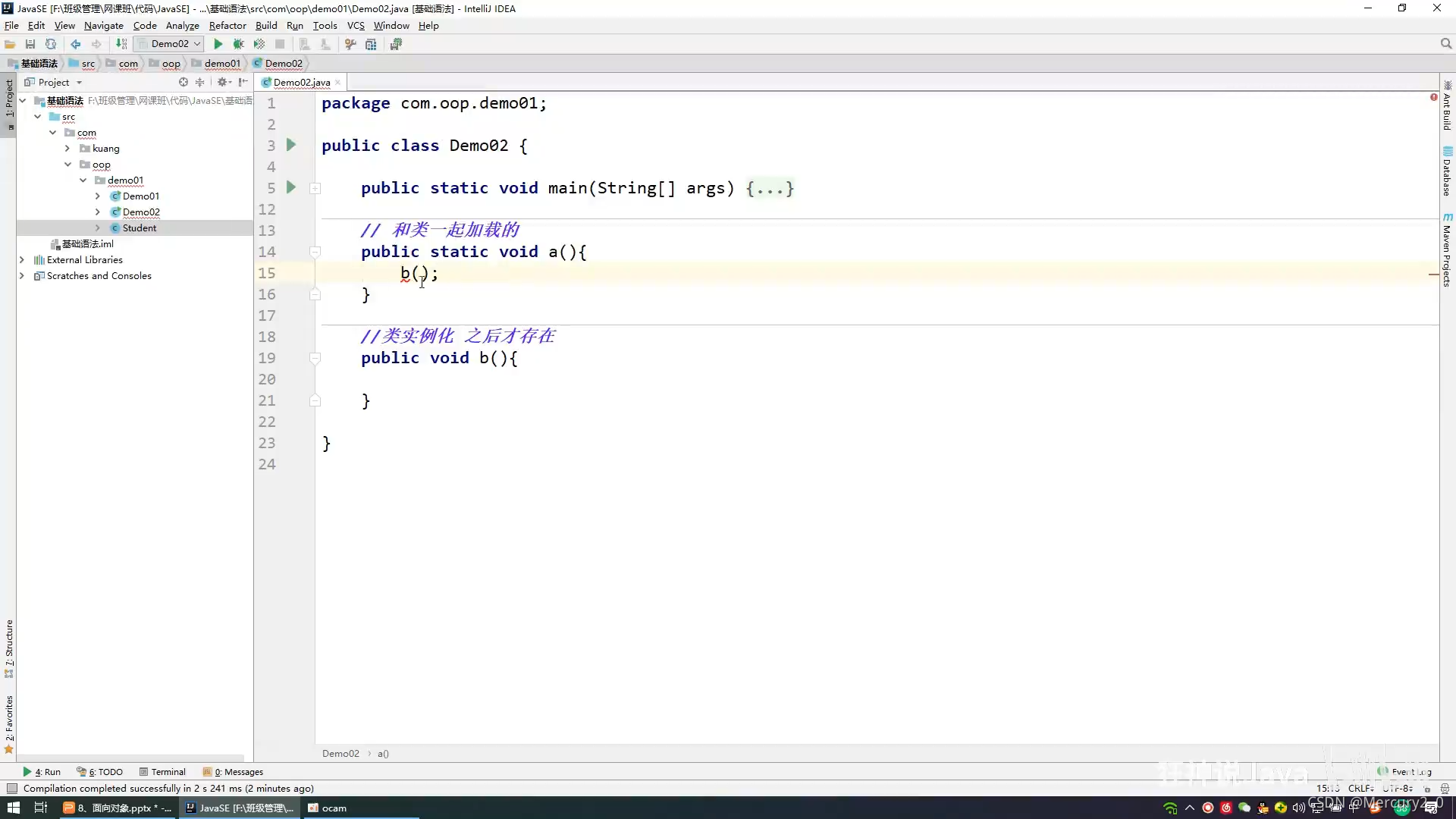
Task: Click the Synchronize toolbar icon
Action: tap(51, 44)
